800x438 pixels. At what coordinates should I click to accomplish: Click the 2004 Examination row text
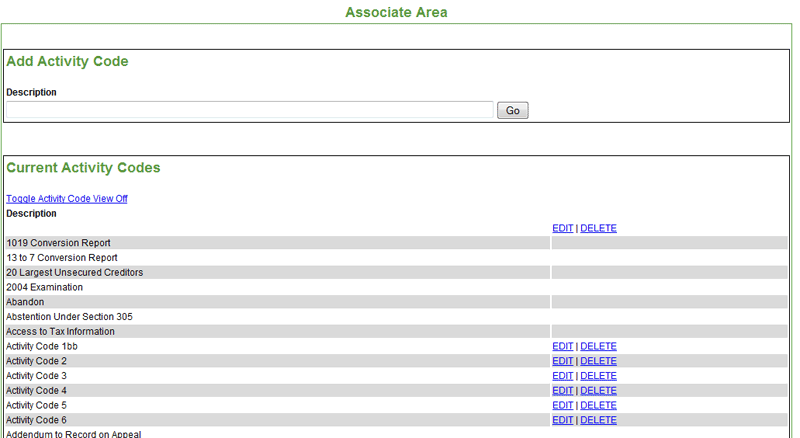(44, 287)
